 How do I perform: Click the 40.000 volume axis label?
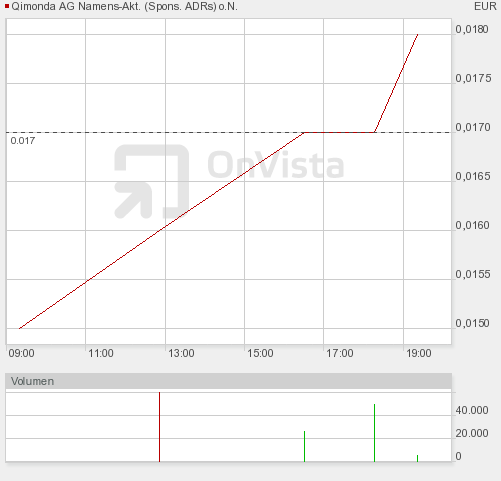click(x=472, y=410)
